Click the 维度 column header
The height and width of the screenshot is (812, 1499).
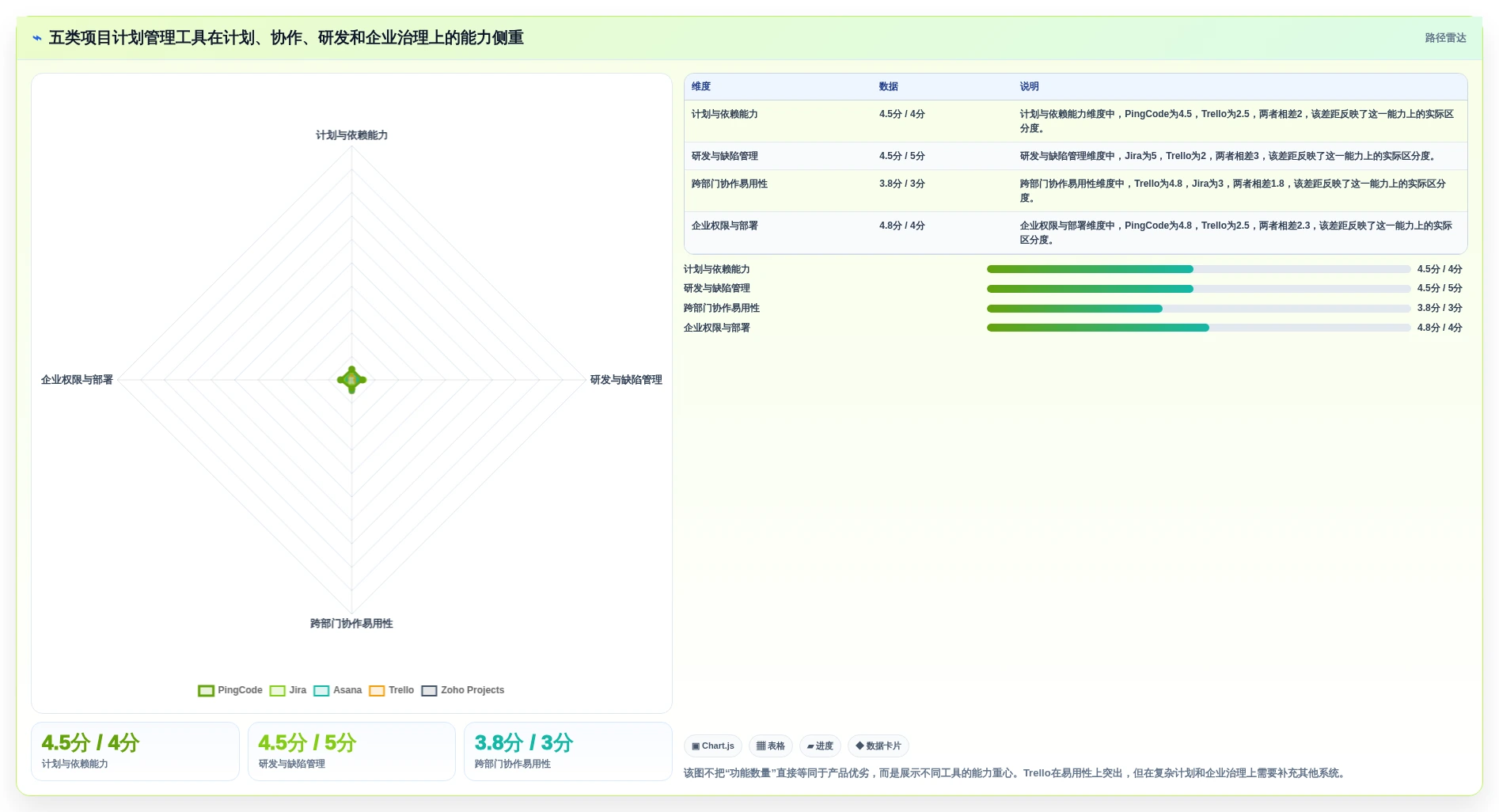(x=701, y=86)
